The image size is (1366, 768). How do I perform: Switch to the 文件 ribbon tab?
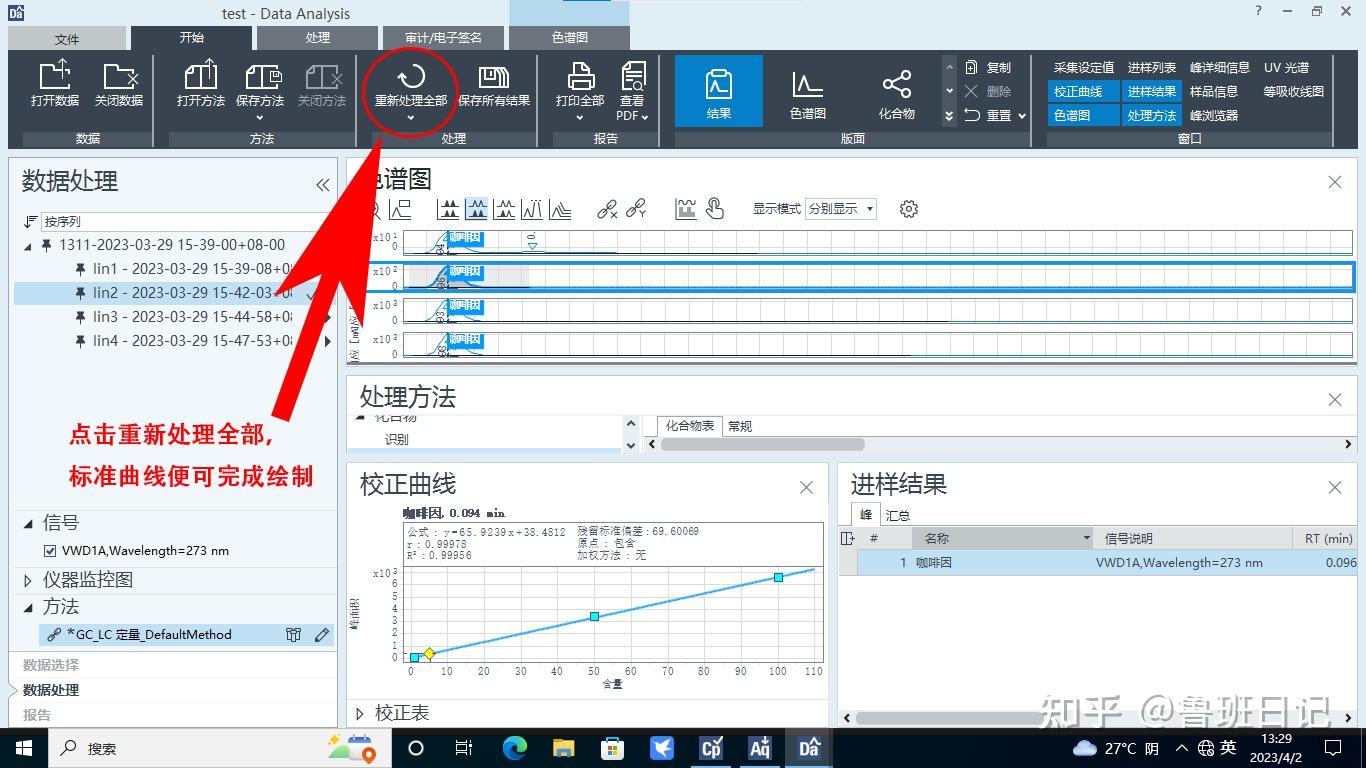67,38
